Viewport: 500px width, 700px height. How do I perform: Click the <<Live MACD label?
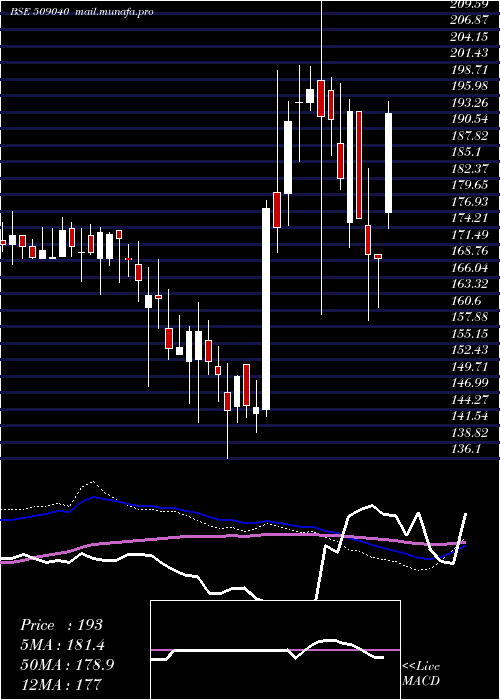(x=421, y=674)
